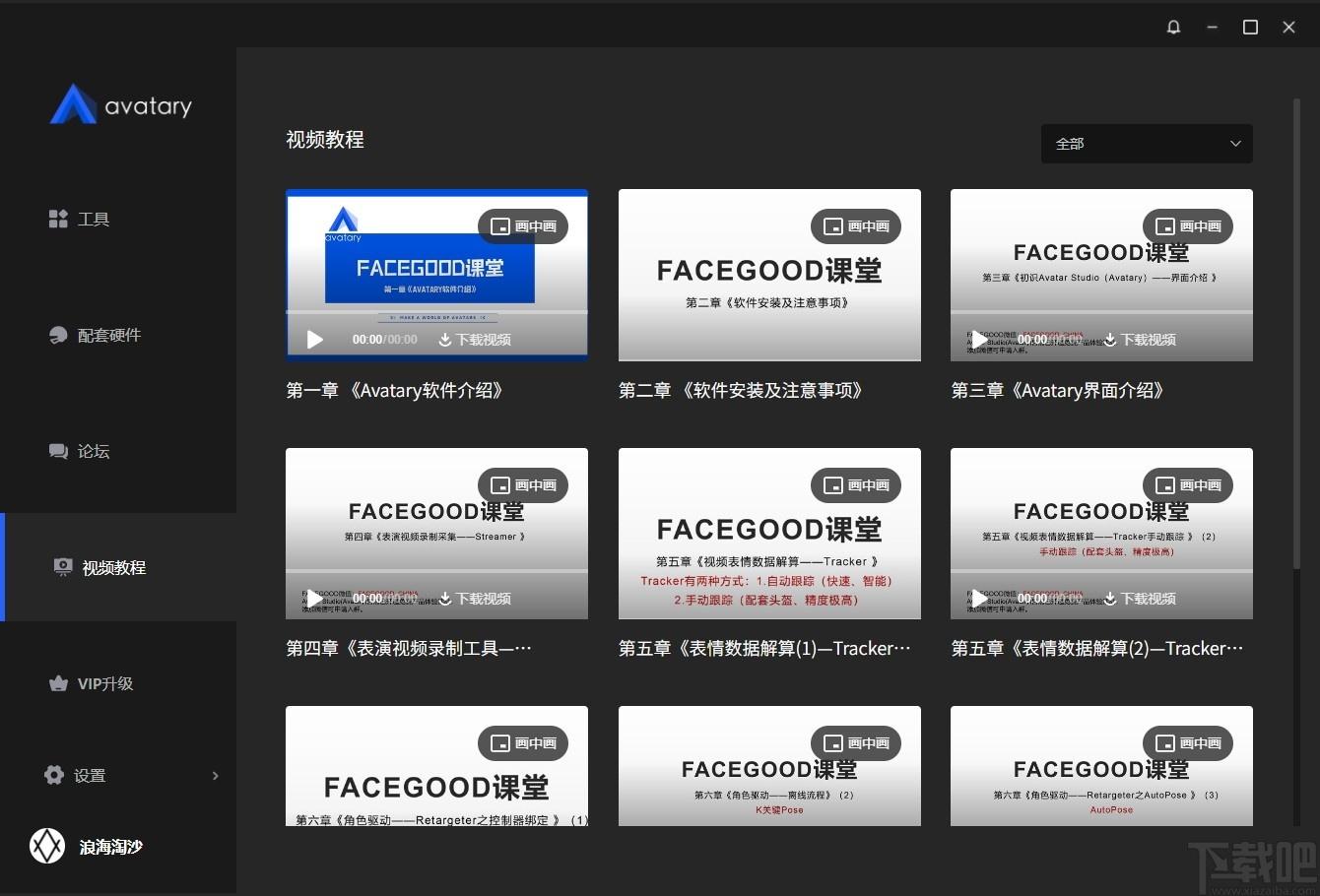Toggle 画中画 on Retargeter之AutoPose video

pyautogui.click(x=1188, y=743)
